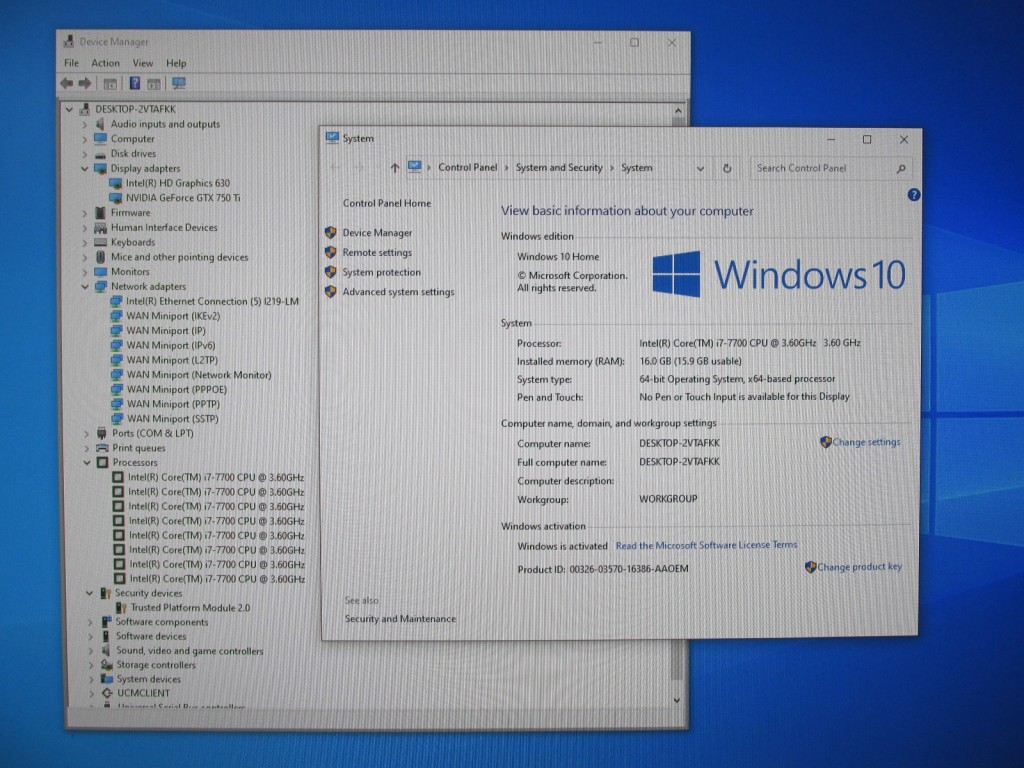The height and width of the screenshot is (768, 1024).
Task: Select Intel(R) HD Graphics 630 adapter
Action: coord(177,183)
